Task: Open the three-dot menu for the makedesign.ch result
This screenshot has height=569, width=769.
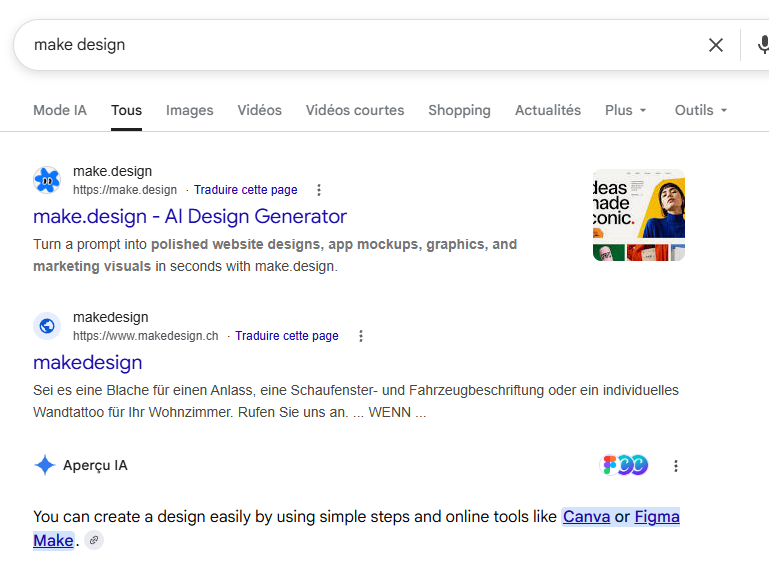Action: pyautogui.click(x=360, y=336)
